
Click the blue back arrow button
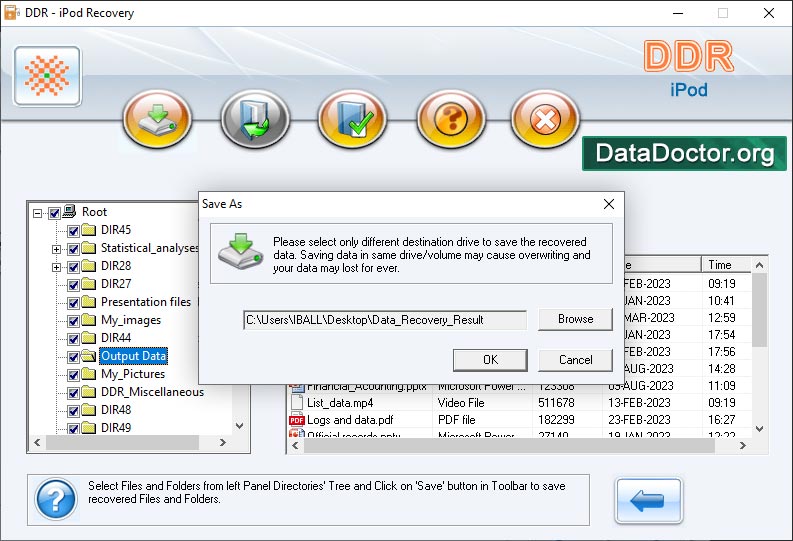click(648, 501)
